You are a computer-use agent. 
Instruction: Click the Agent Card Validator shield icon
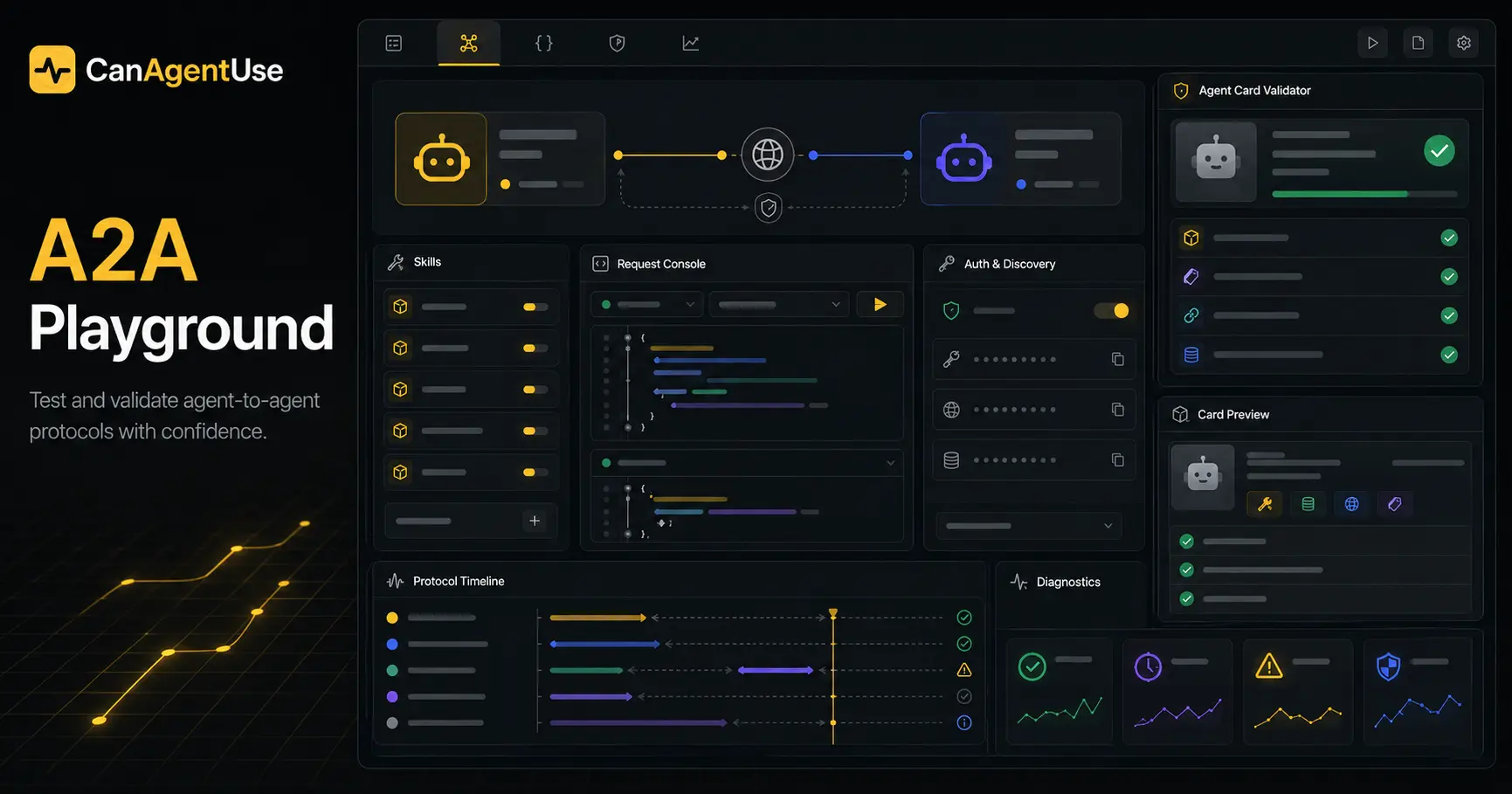1181,91
